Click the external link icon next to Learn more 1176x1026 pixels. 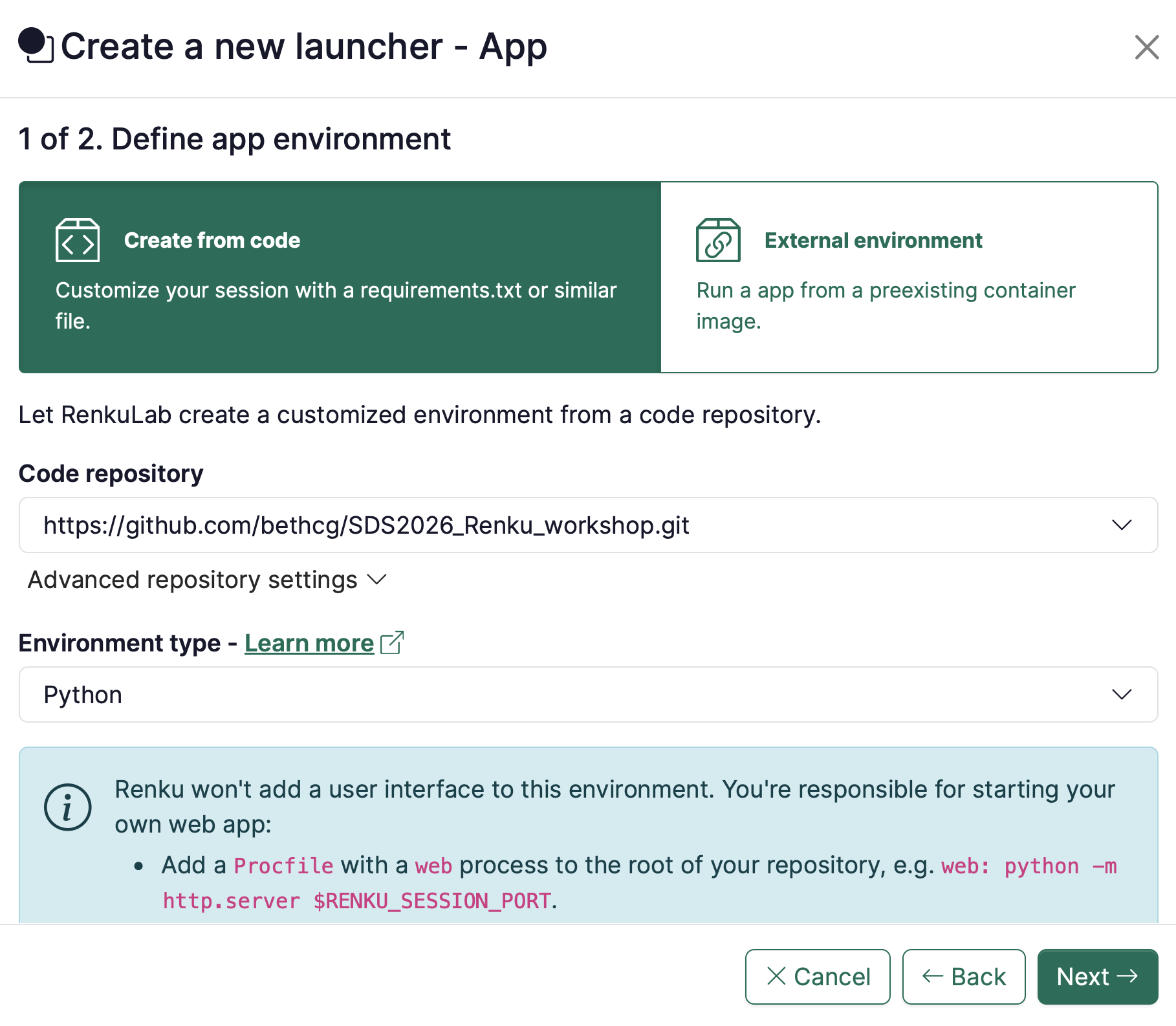(392, 642)
